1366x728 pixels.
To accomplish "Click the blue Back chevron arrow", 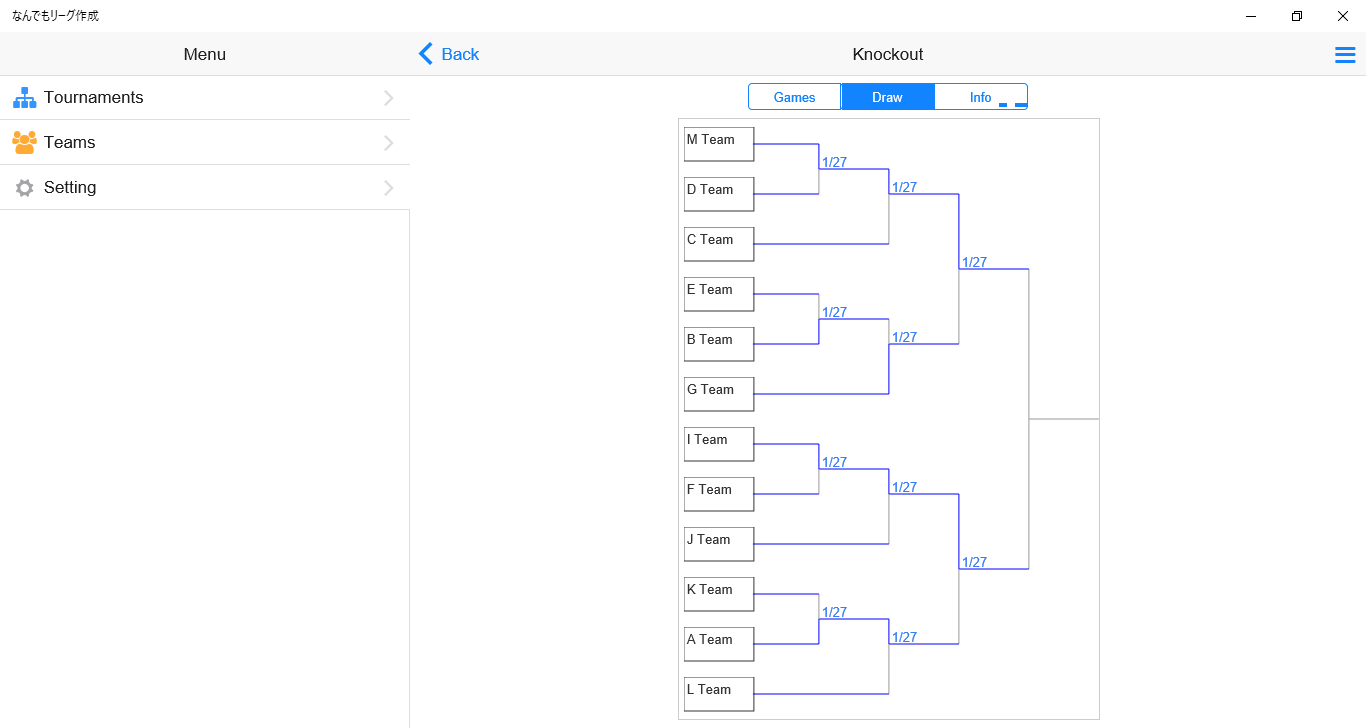I will [426, 54].
